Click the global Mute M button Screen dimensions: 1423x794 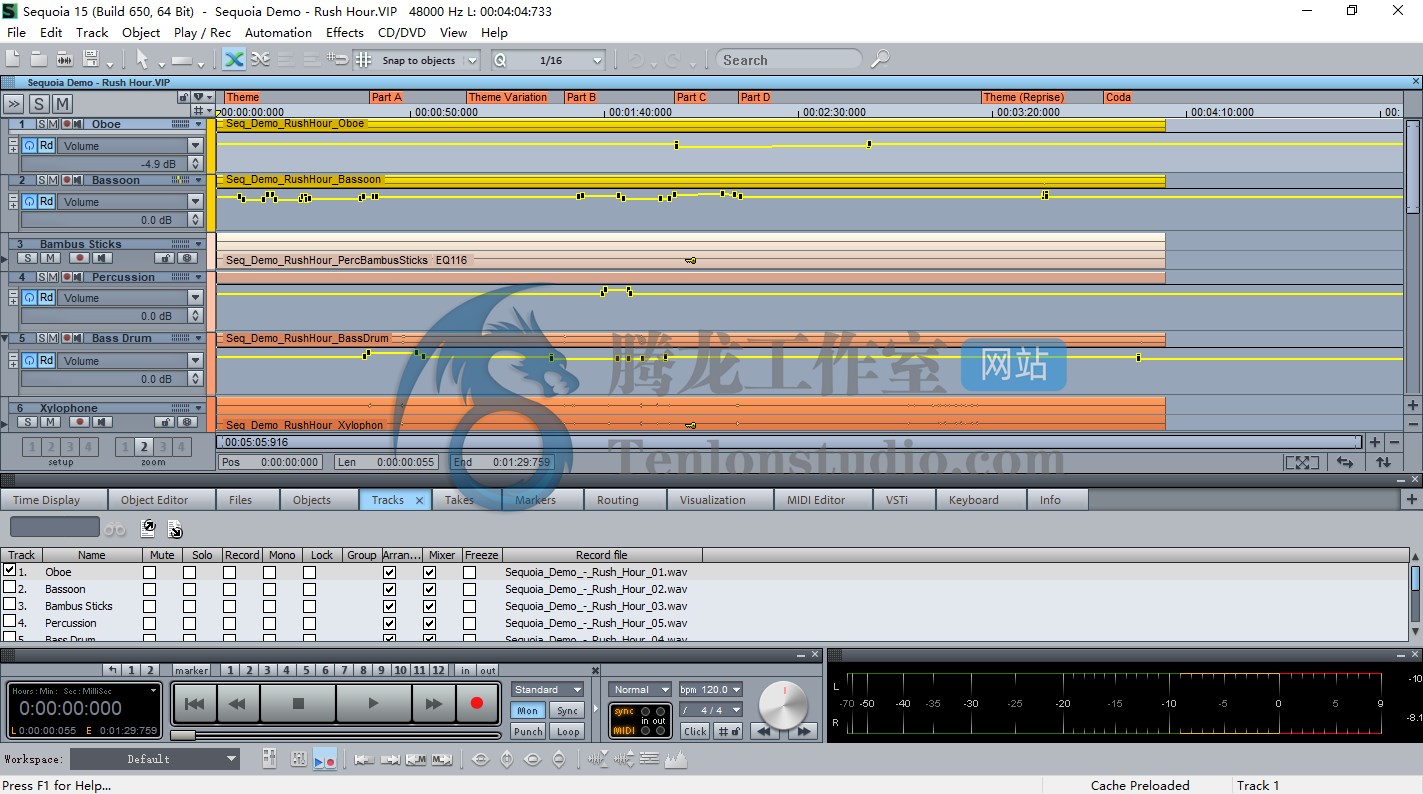(62, 104)
